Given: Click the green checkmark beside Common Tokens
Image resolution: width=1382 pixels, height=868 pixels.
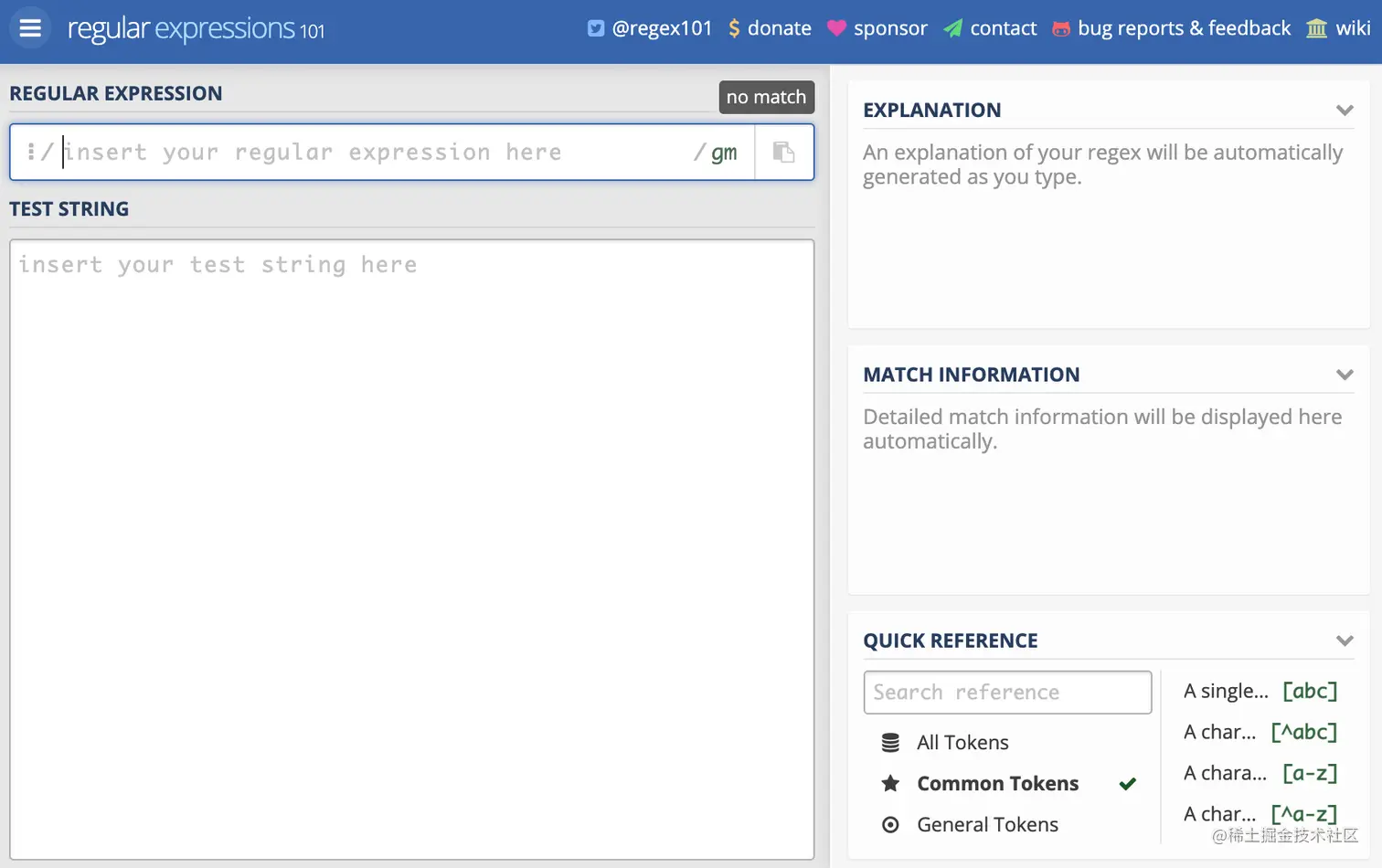Looking at the screenshot, I should [1127, 784].
